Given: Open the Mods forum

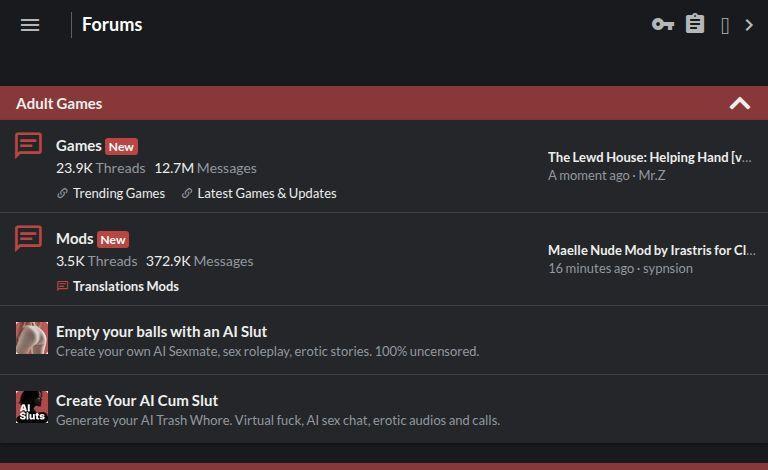Looking at the screenshot, I should (74, 238).
